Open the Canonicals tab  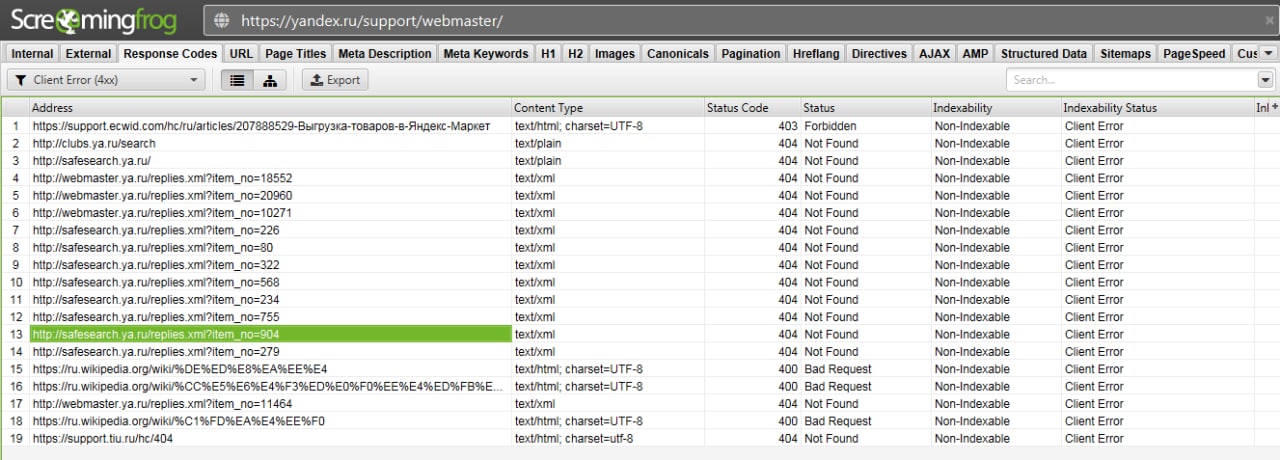[x=678, y=54]
